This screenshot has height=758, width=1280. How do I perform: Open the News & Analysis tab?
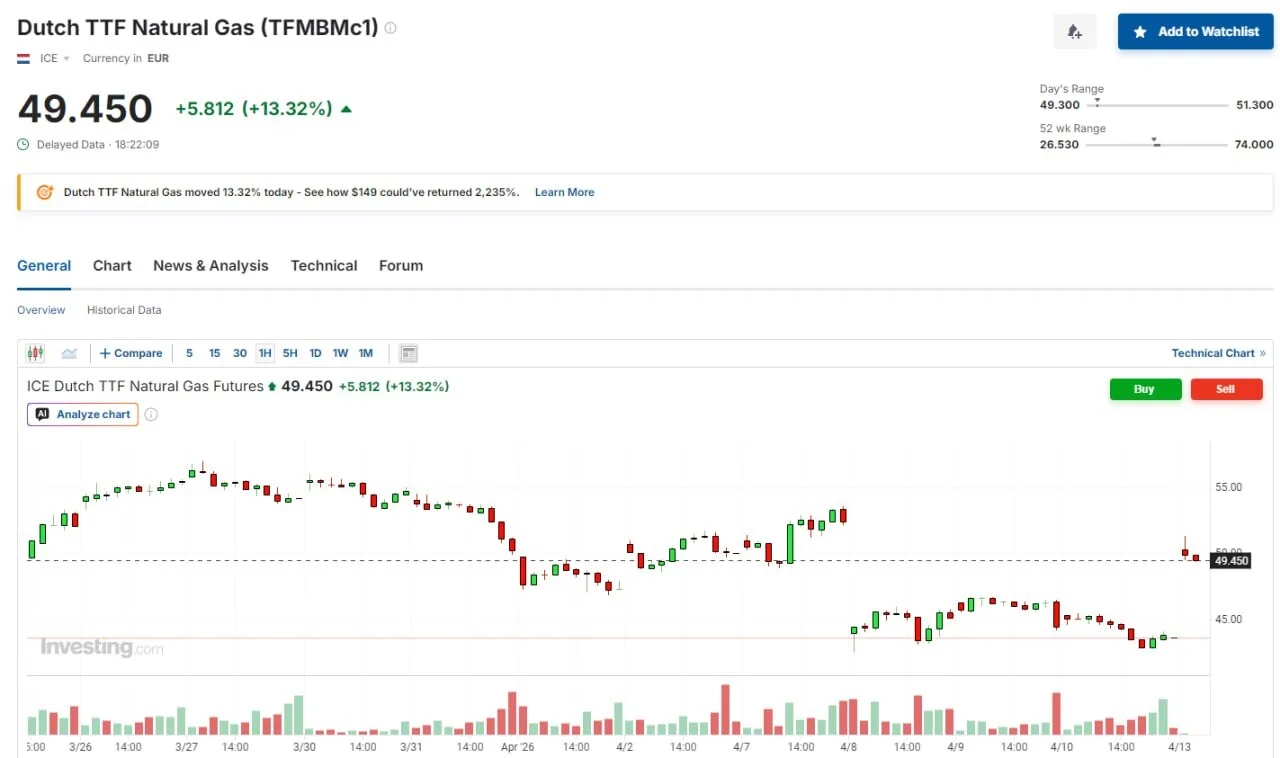pos(211,266)
